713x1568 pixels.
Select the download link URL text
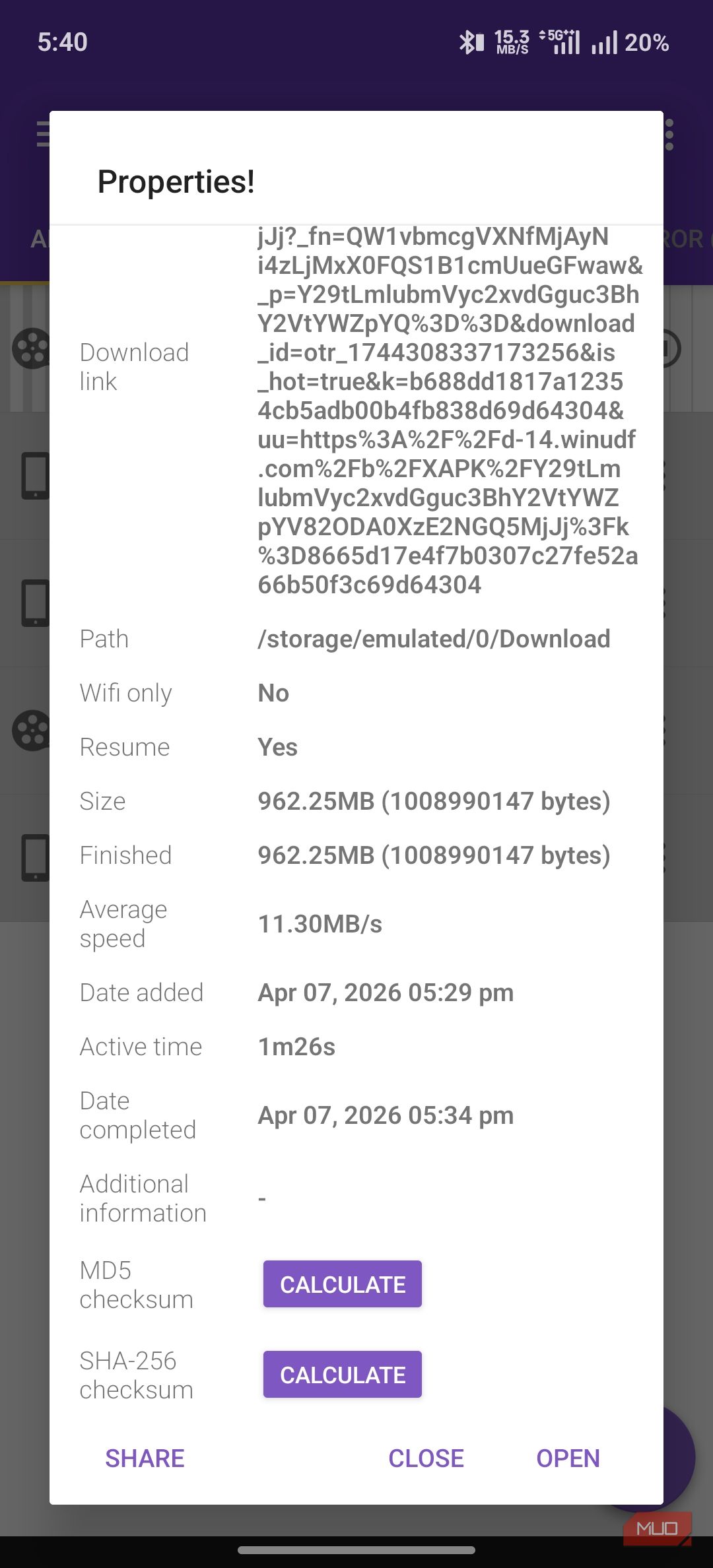point(449,410)
